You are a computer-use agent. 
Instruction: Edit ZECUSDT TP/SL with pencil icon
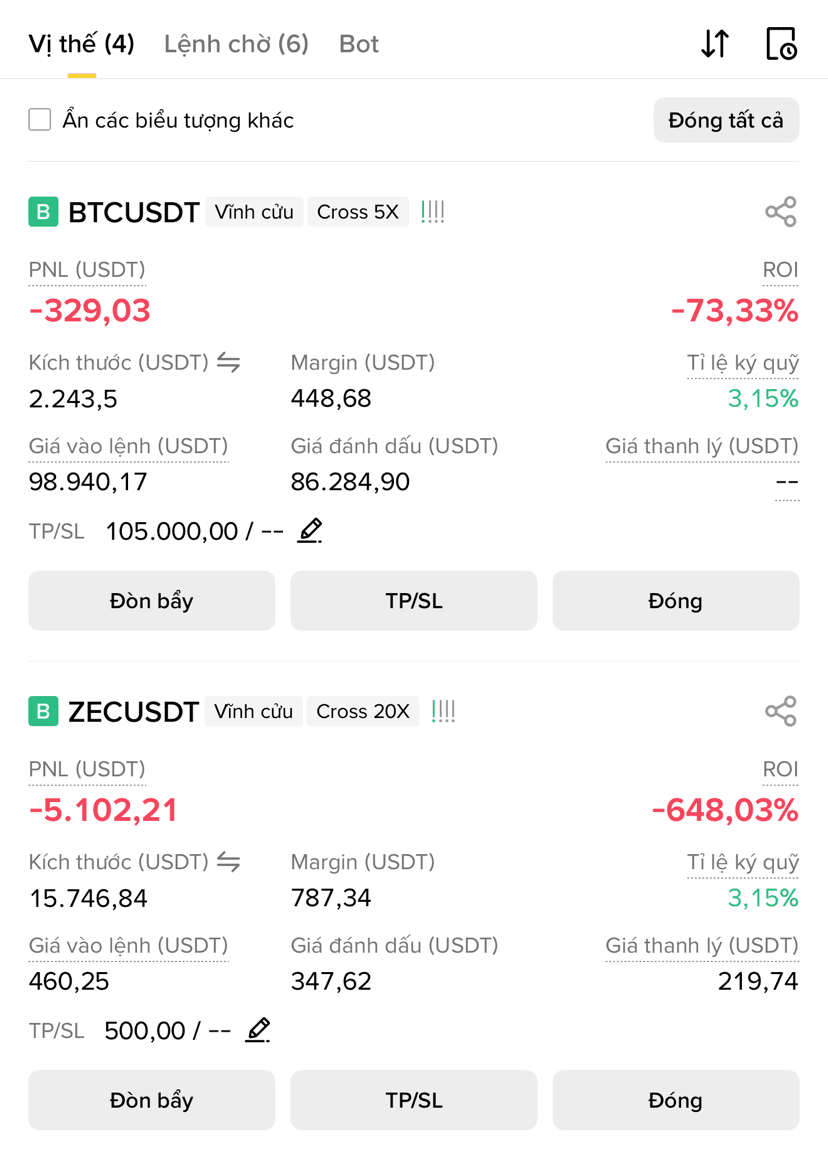[x=258, y=1030]
